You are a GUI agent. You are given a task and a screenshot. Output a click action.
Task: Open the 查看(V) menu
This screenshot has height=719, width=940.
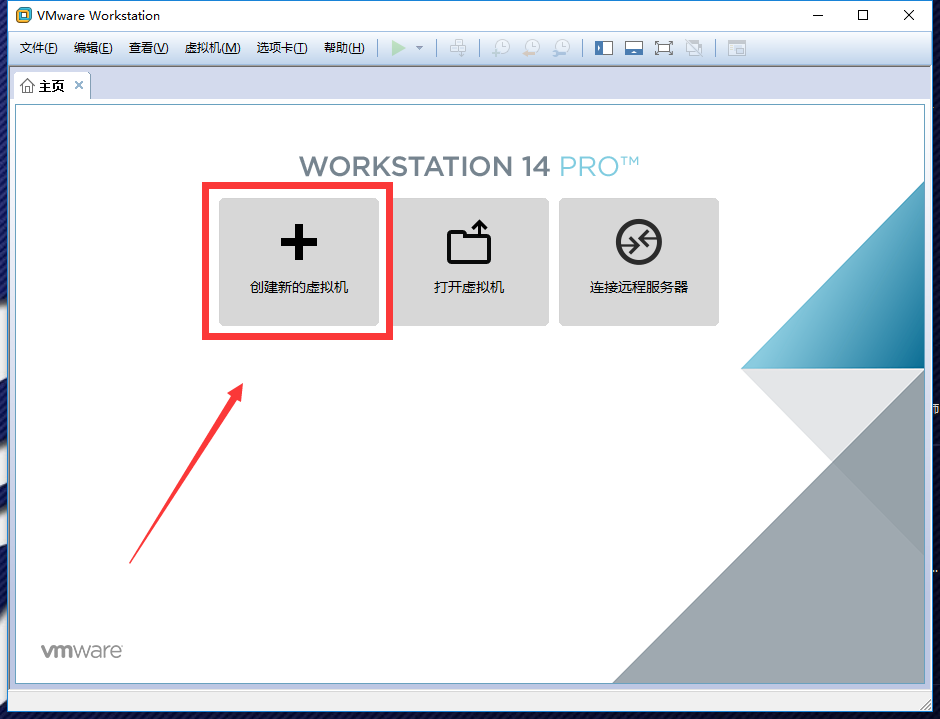[x=148, y=48]
